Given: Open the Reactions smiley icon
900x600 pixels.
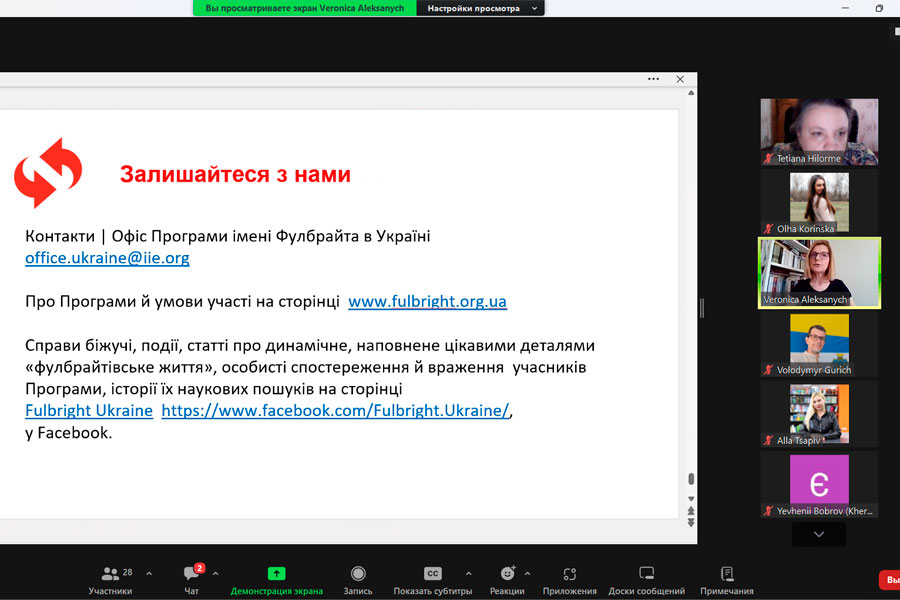Looking at the screenshot, I should (507, 572).
